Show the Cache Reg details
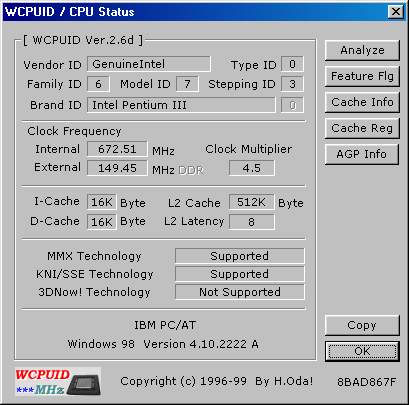 coord(362,128)
